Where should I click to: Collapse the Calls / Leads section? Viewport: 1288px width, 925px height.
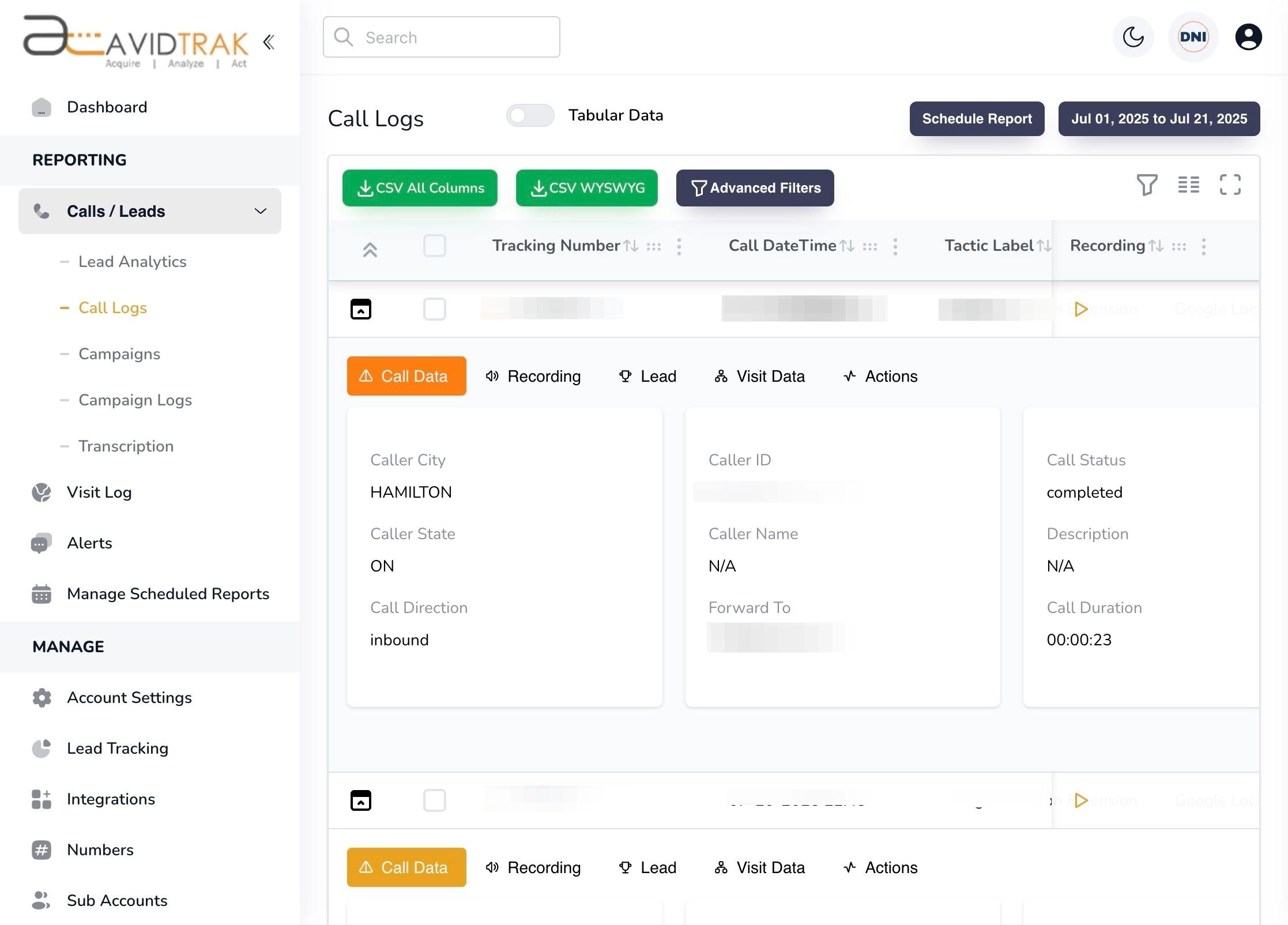pos(261,211)
